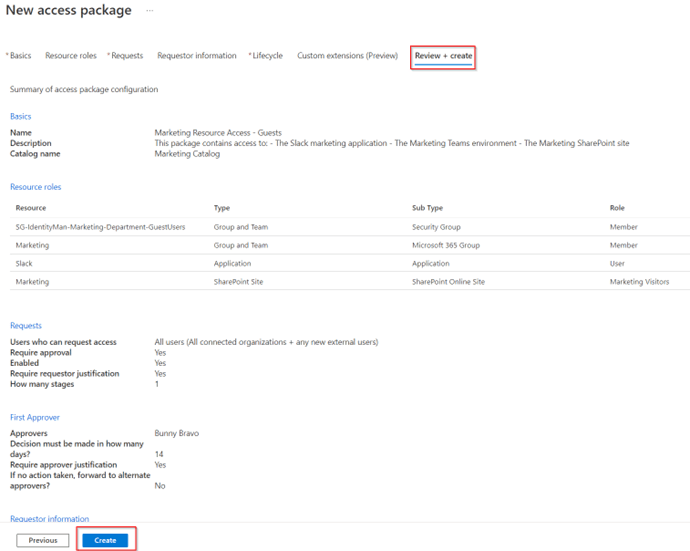The height and width of the screenshot is (551, 690).
Task: Open the Requests section heading link
Action: pos(25,326)
